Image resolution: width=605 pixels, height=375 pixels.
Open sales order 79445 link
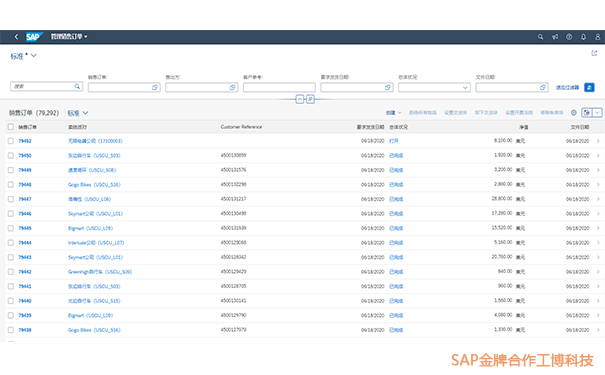tap(25, 228)
